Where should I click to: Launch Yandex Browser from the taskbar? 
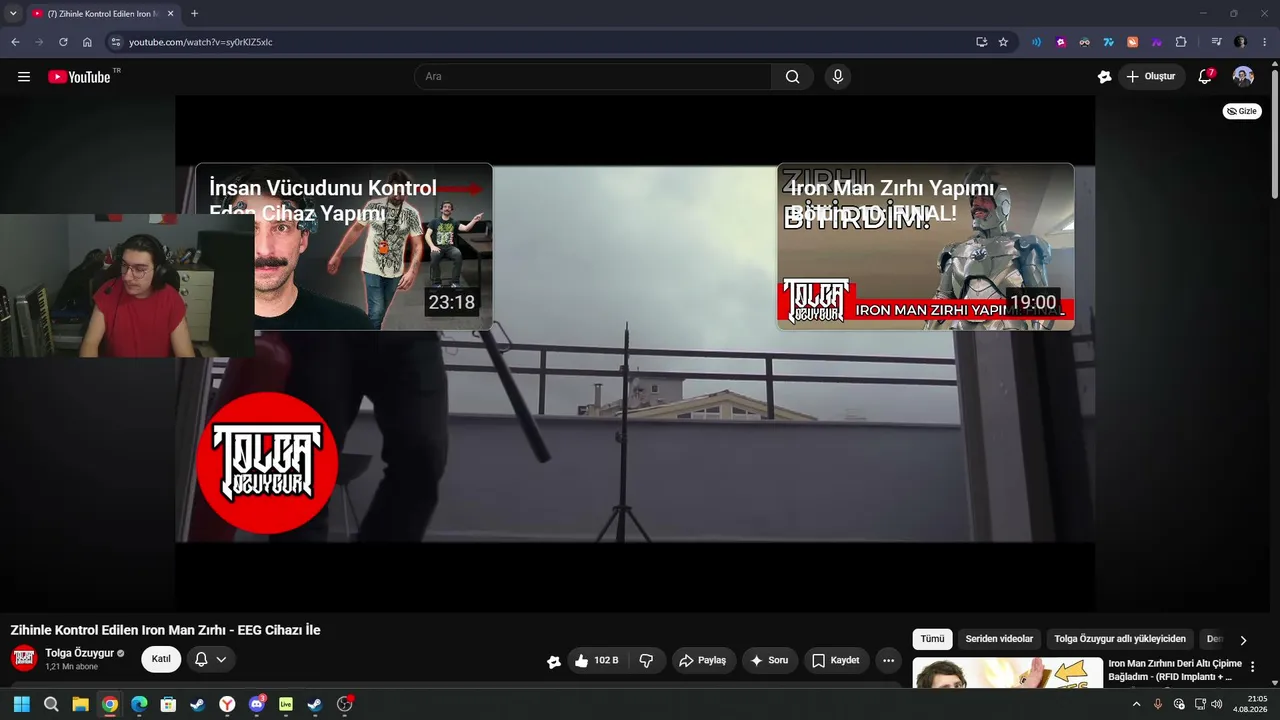click(x=228, y=704)
